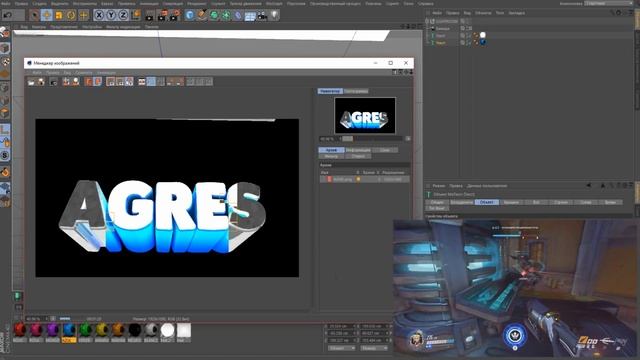640x360 pixels.
Task: Activate the Rotate tool in main toolbar
Action: 71,15
